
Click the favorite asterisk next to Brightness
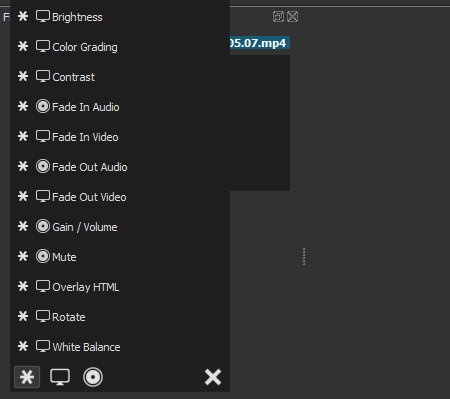(x=23, y=16)
